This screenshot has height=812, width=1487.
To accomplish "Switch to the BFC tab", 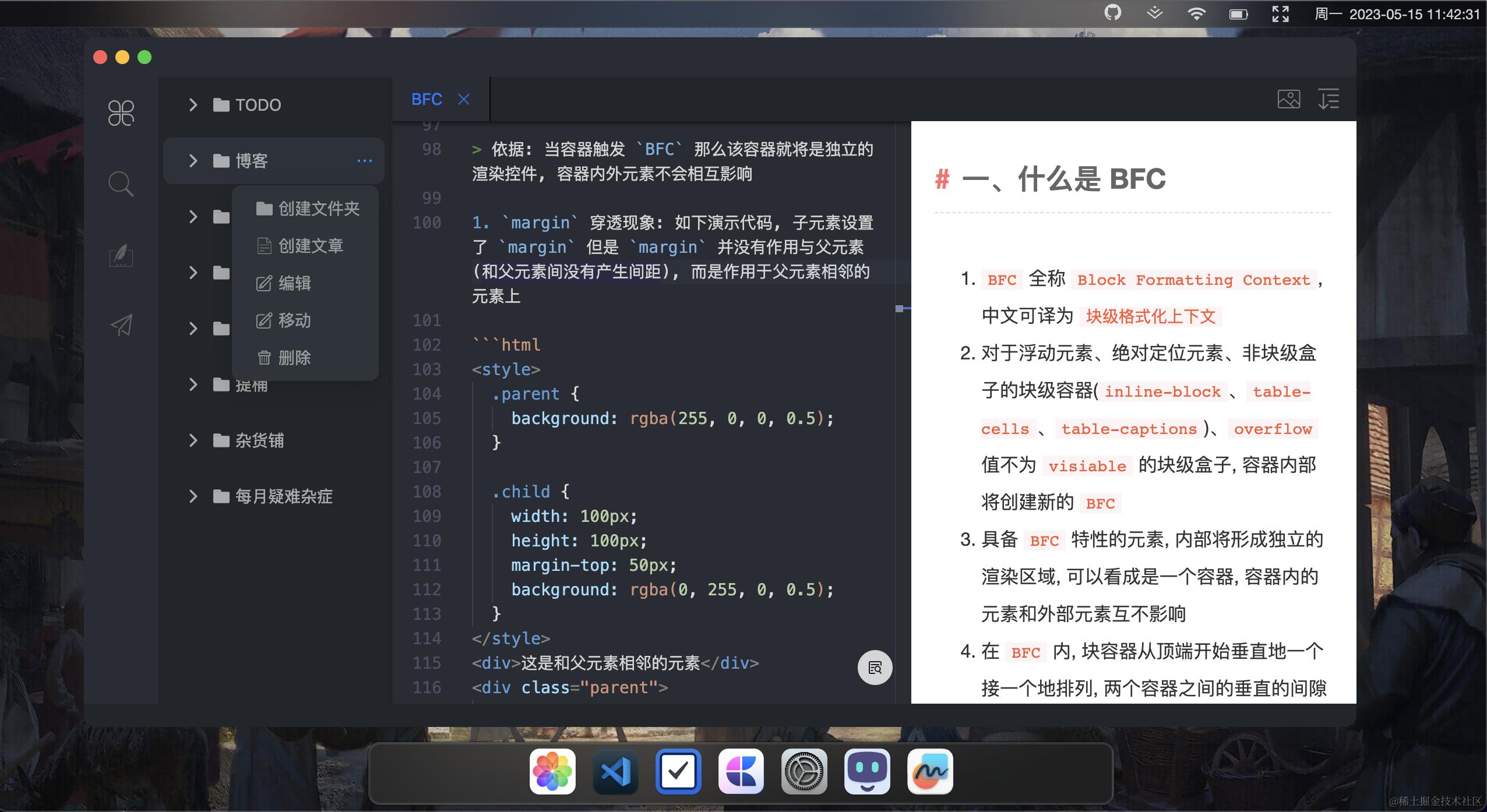I will (426, 99).
